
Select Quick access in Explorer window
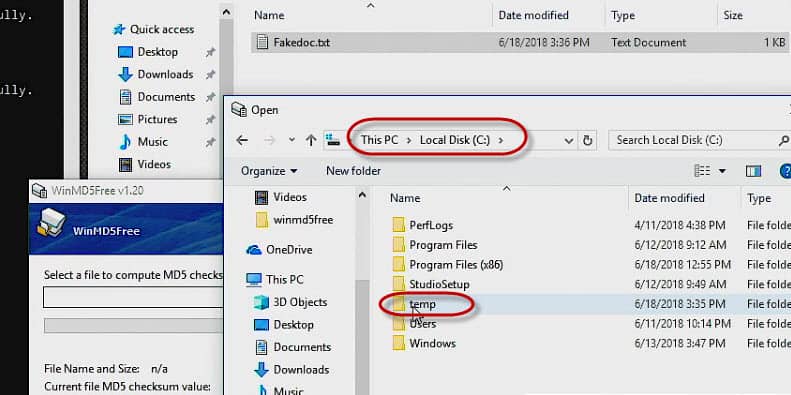pyautogui.click(x=161, y=29)
